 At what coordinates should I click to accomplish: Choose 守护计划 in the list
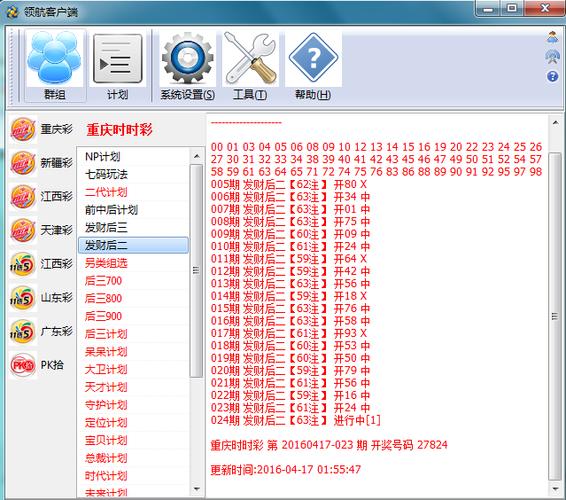click(133, 405)
